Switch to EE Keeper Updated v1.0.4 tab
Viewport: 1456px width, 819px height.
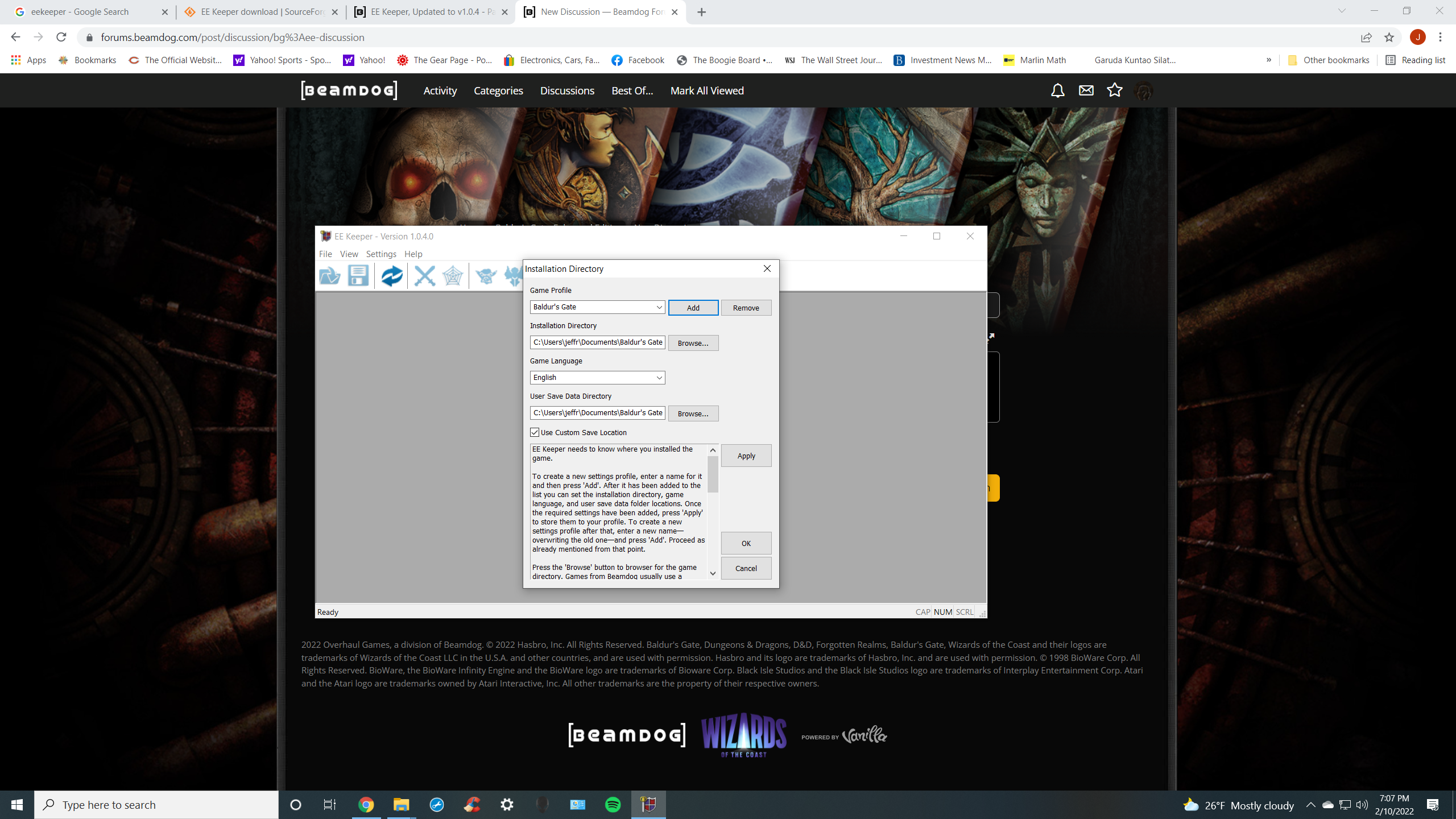[431, 12]
